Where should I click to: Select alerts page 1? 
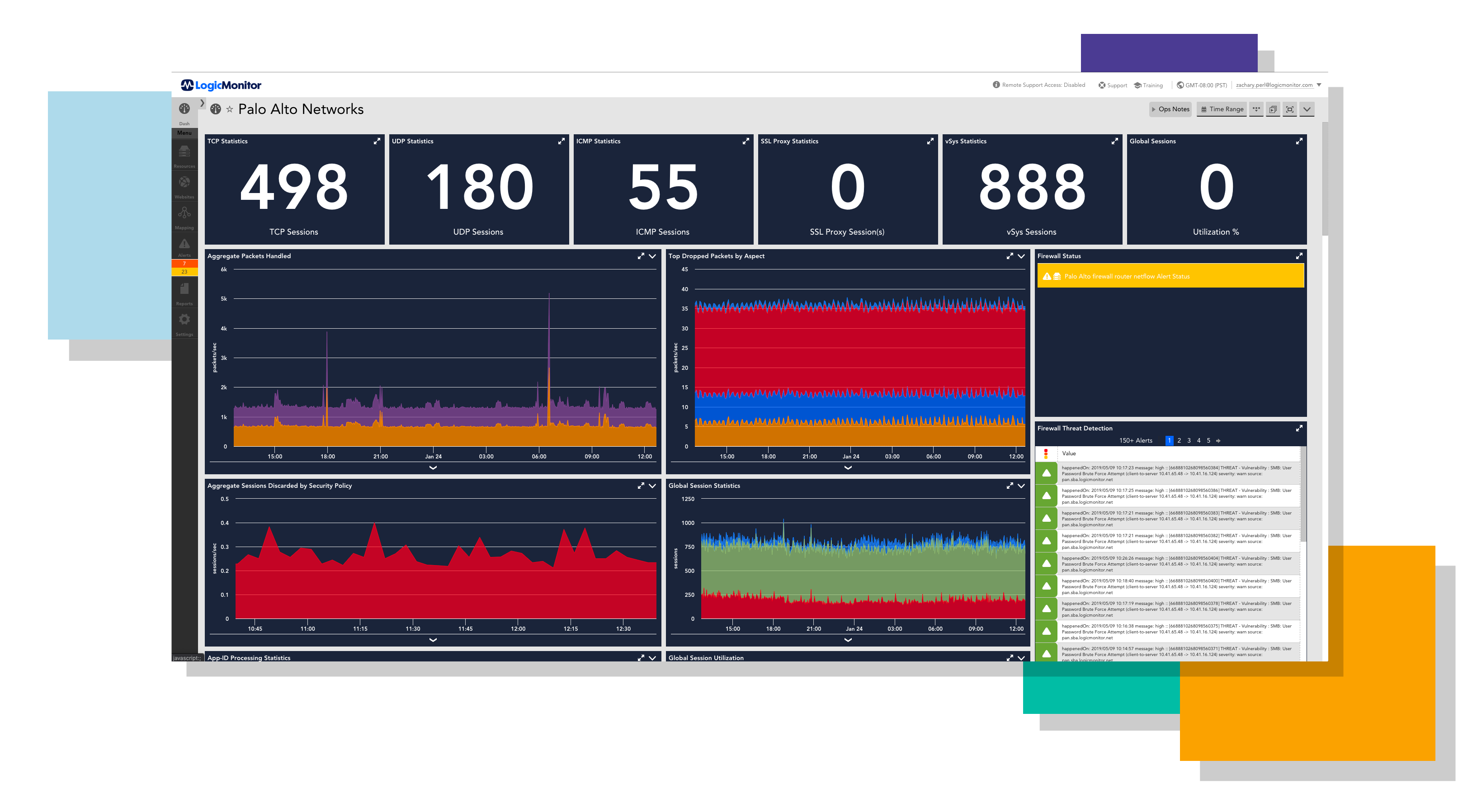coord(1169,440)
